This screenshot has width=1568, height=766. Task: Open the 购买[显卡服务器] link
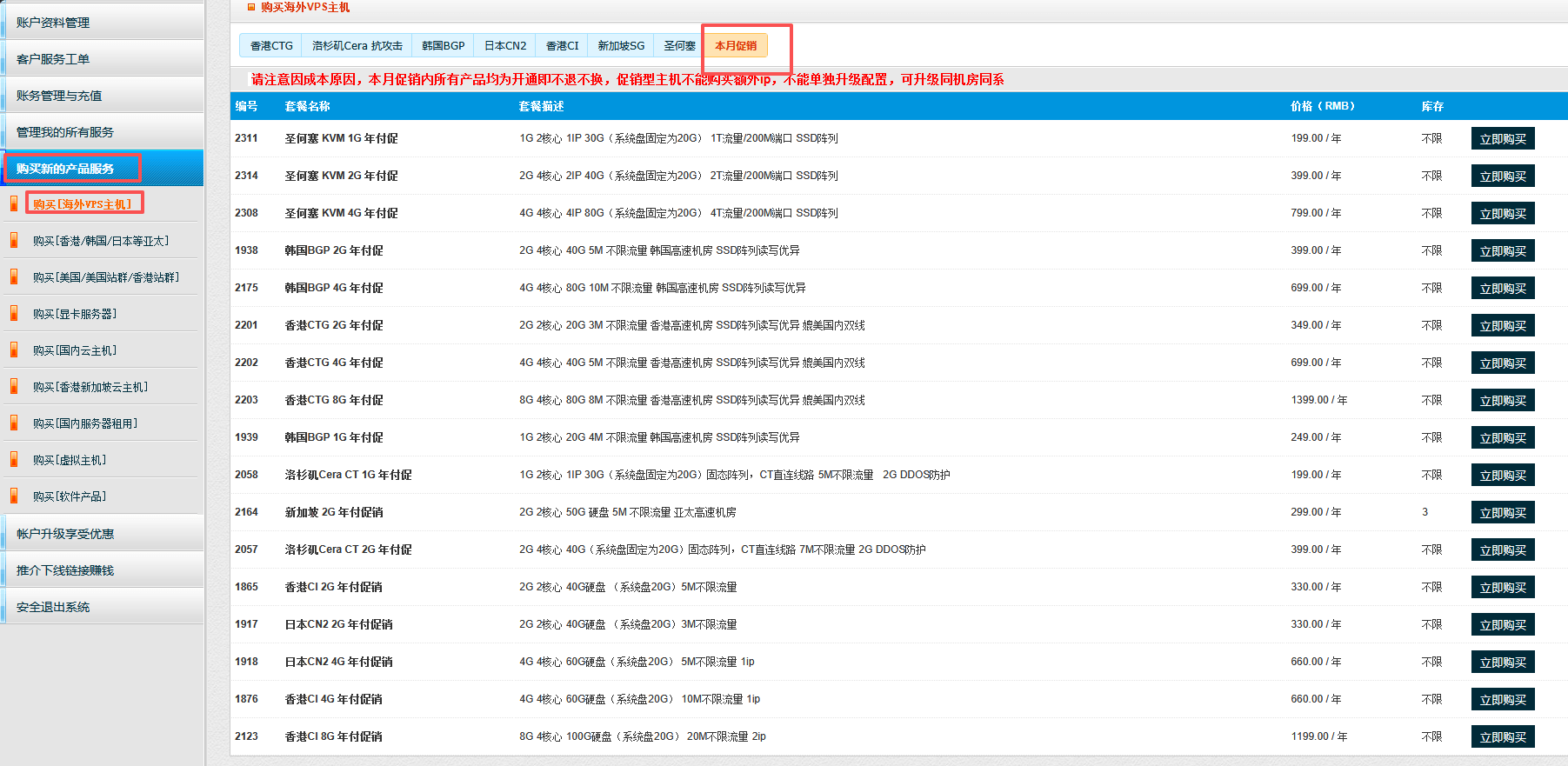[75, 314]
